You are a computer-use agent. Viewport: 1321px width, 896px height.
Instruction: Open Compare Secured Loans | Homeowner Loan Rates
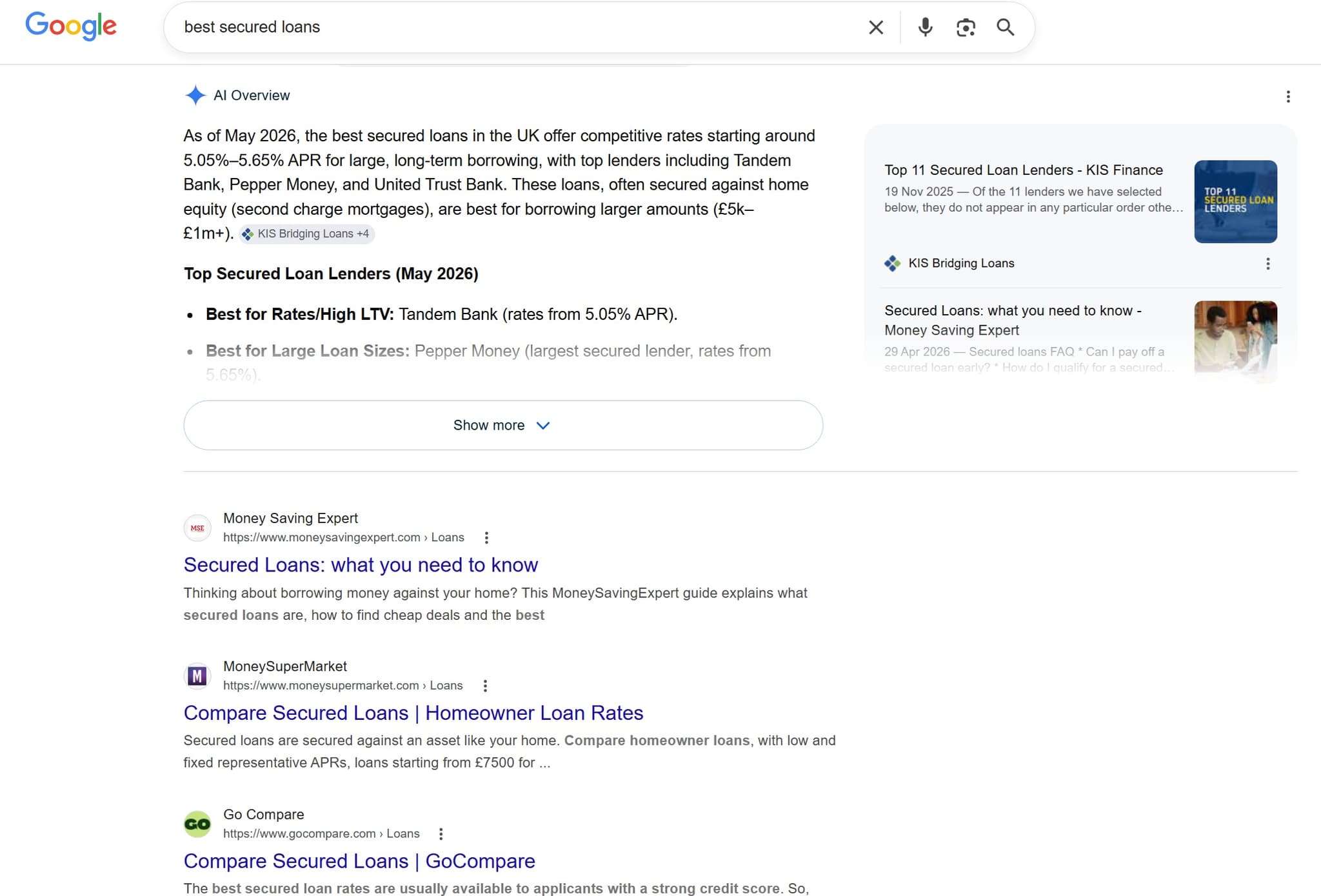pos(413,713)
